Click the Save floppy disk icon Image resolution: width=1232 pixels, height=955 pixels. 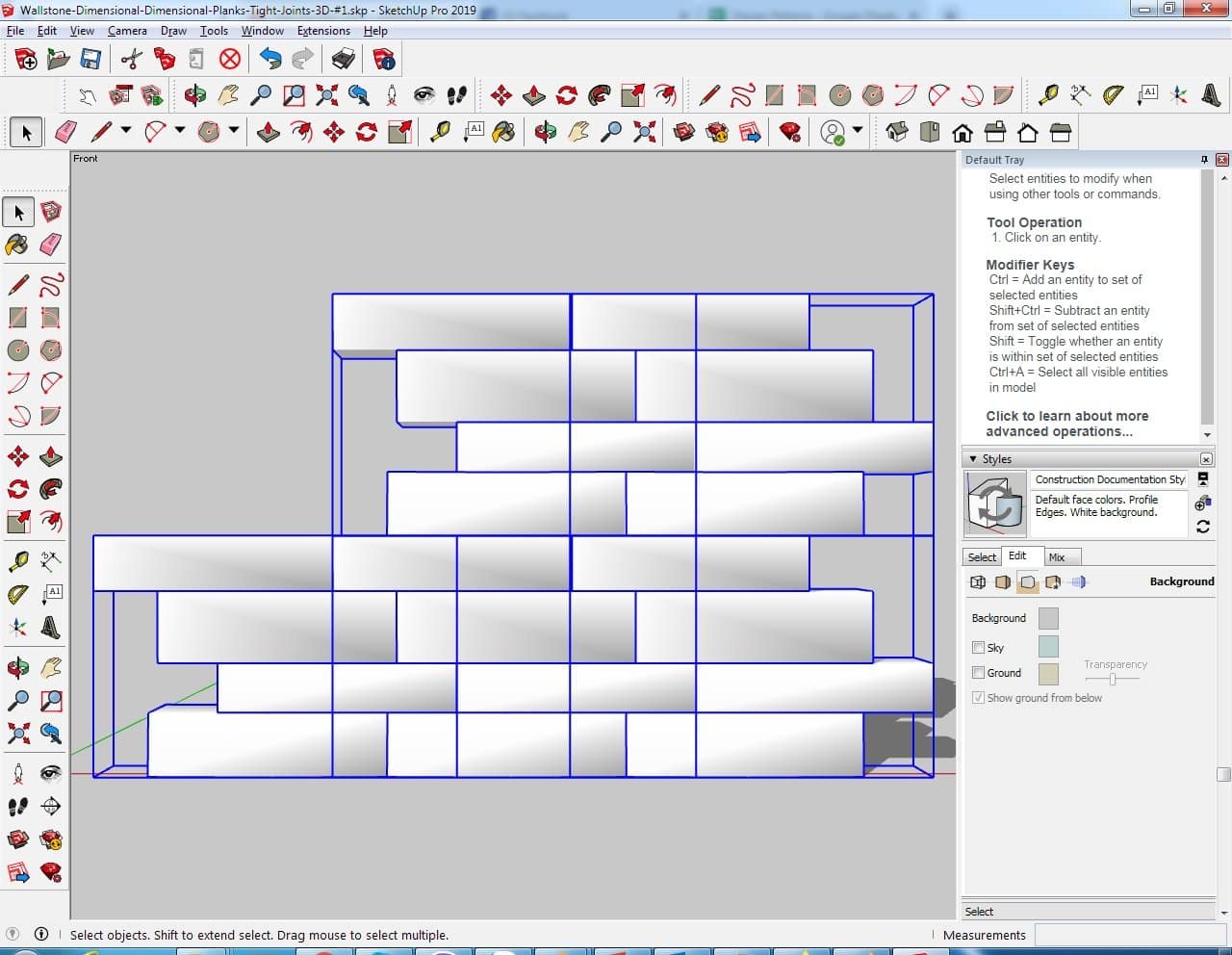point(90,60)
